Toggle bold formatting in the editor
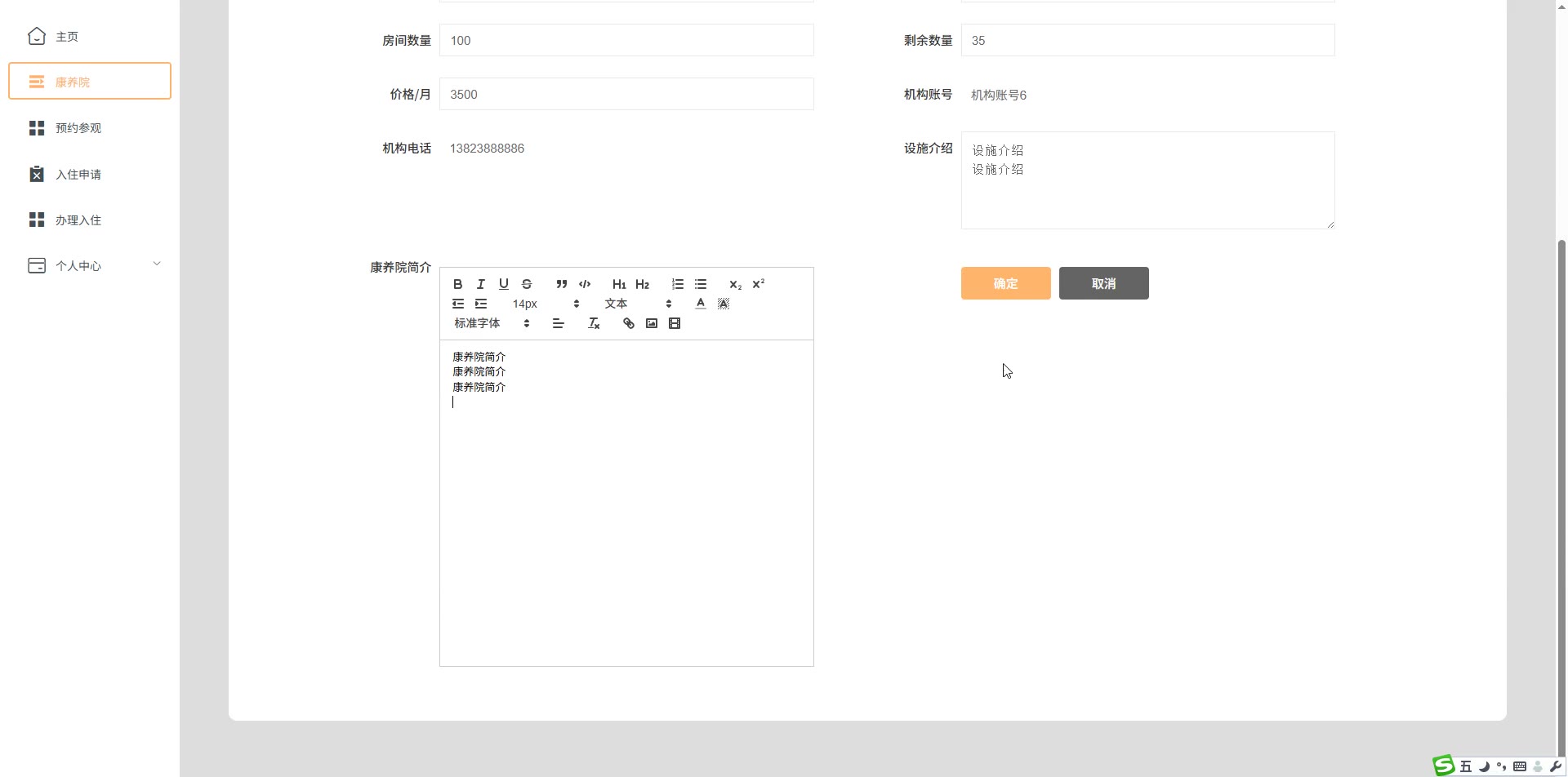The image size is (1568, 777). pyautogui.click(x=458, y=284)
